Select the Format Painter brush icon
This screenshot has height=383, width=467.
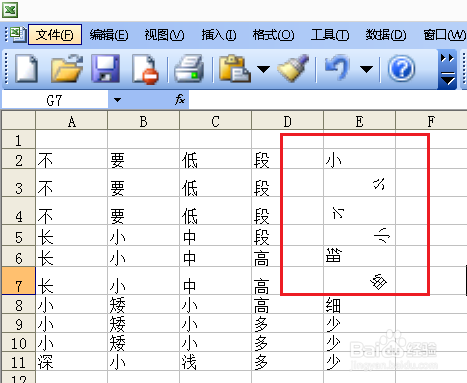tap(293, 68)
